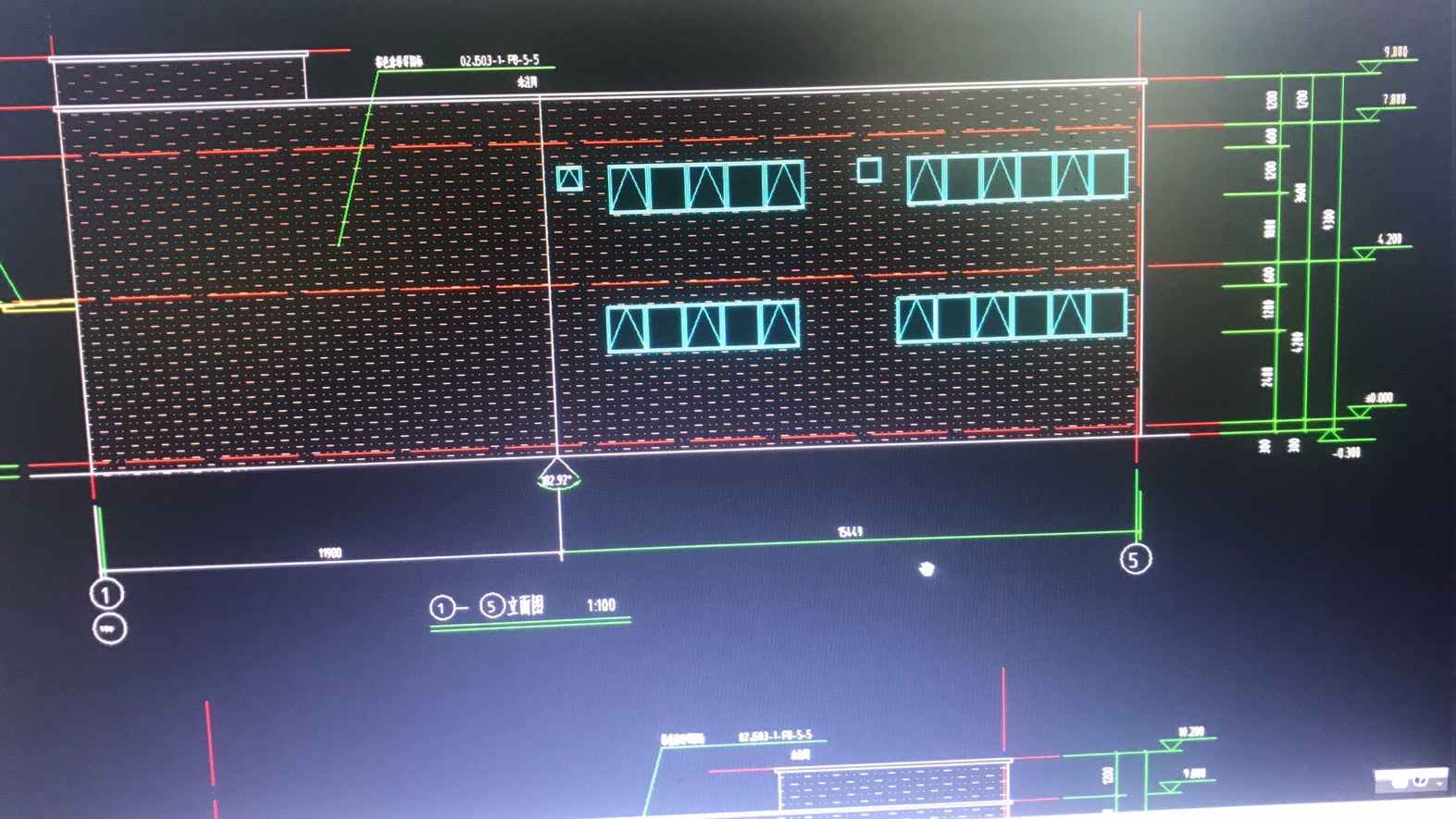This screenshot has height=819, width=1456.
Task: Click the 3600 vertical dimension text
Action: (1301, 192)
